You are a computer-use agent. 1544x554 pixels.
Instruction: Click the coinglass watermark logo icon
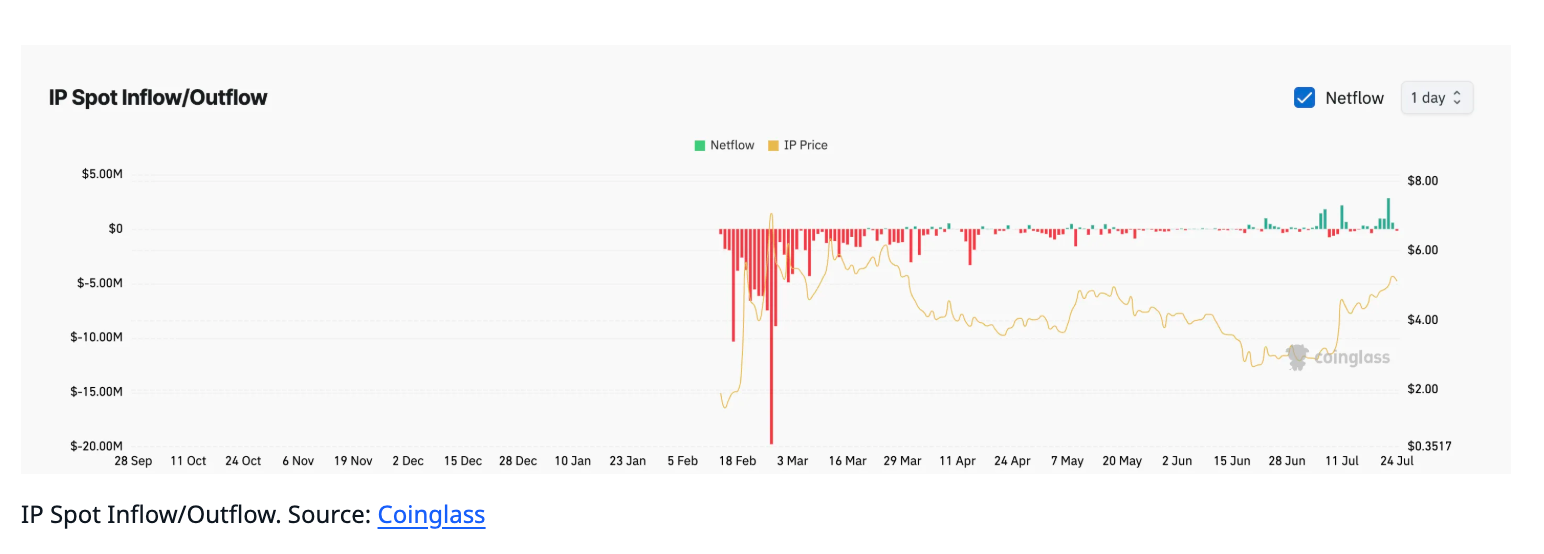[1297, 357]
